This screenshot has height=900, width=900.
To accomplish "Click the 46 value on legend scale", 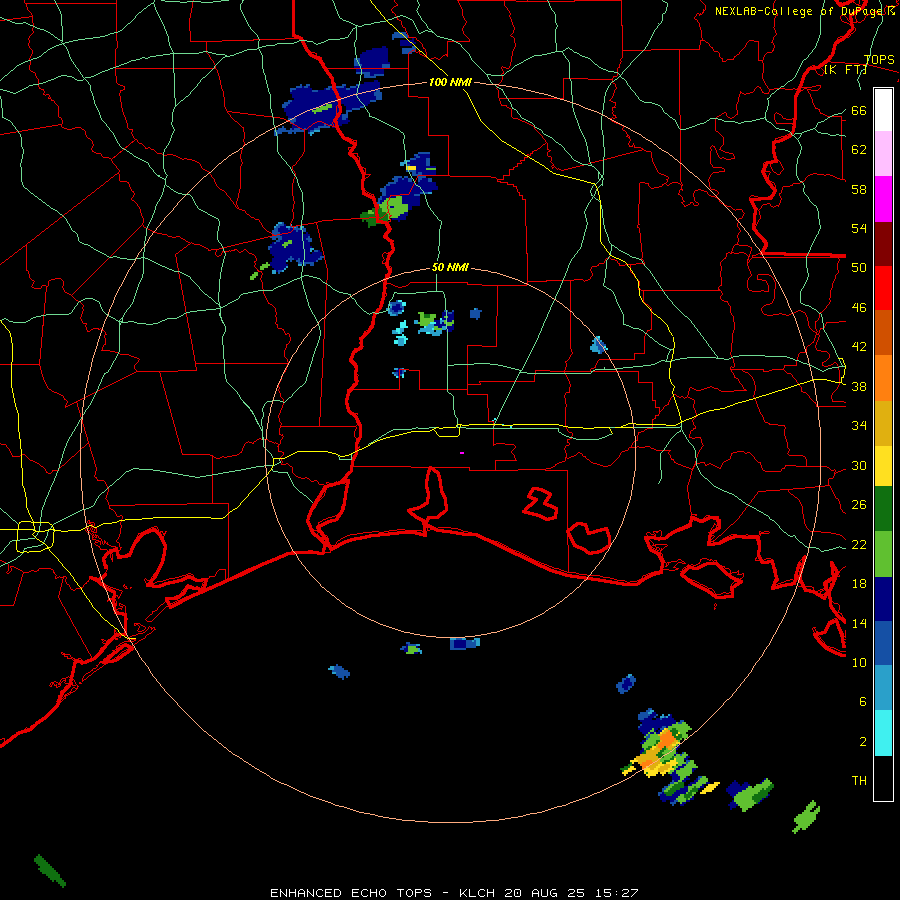I will (x=859, y=308).
